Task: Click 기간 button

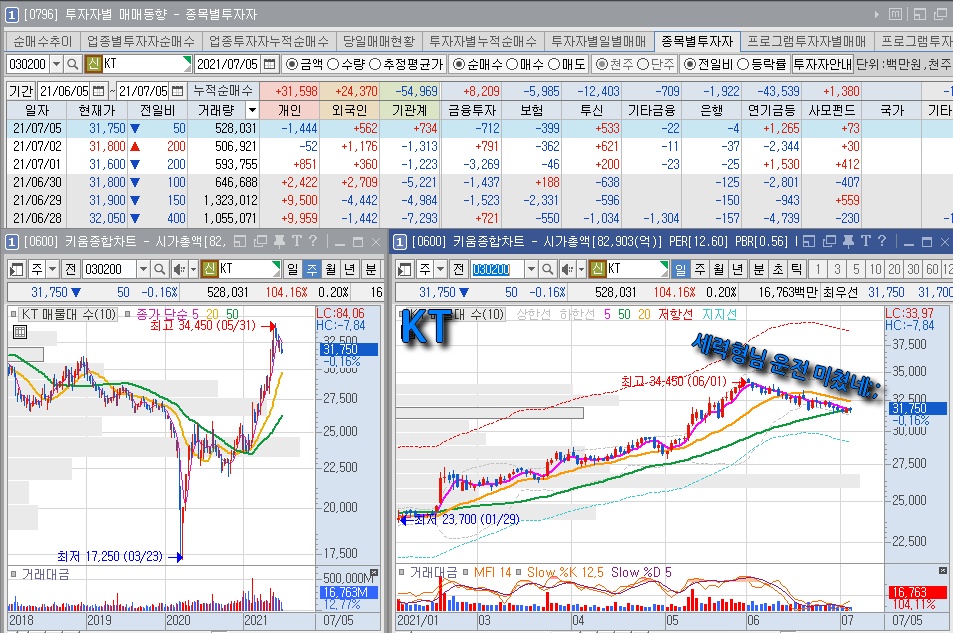Action: pos(21,91)
